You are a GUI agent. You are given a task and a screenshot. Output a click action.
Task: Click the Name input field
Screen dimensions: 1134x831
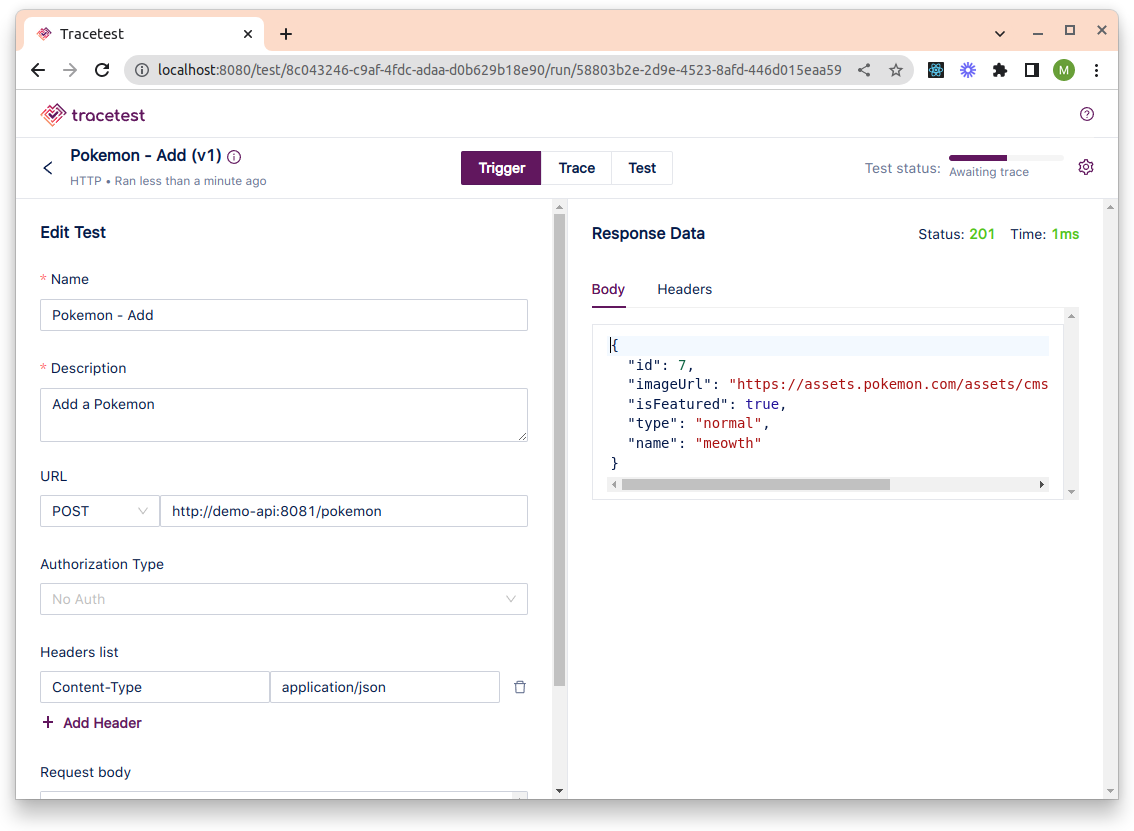(x=284, y=315)
